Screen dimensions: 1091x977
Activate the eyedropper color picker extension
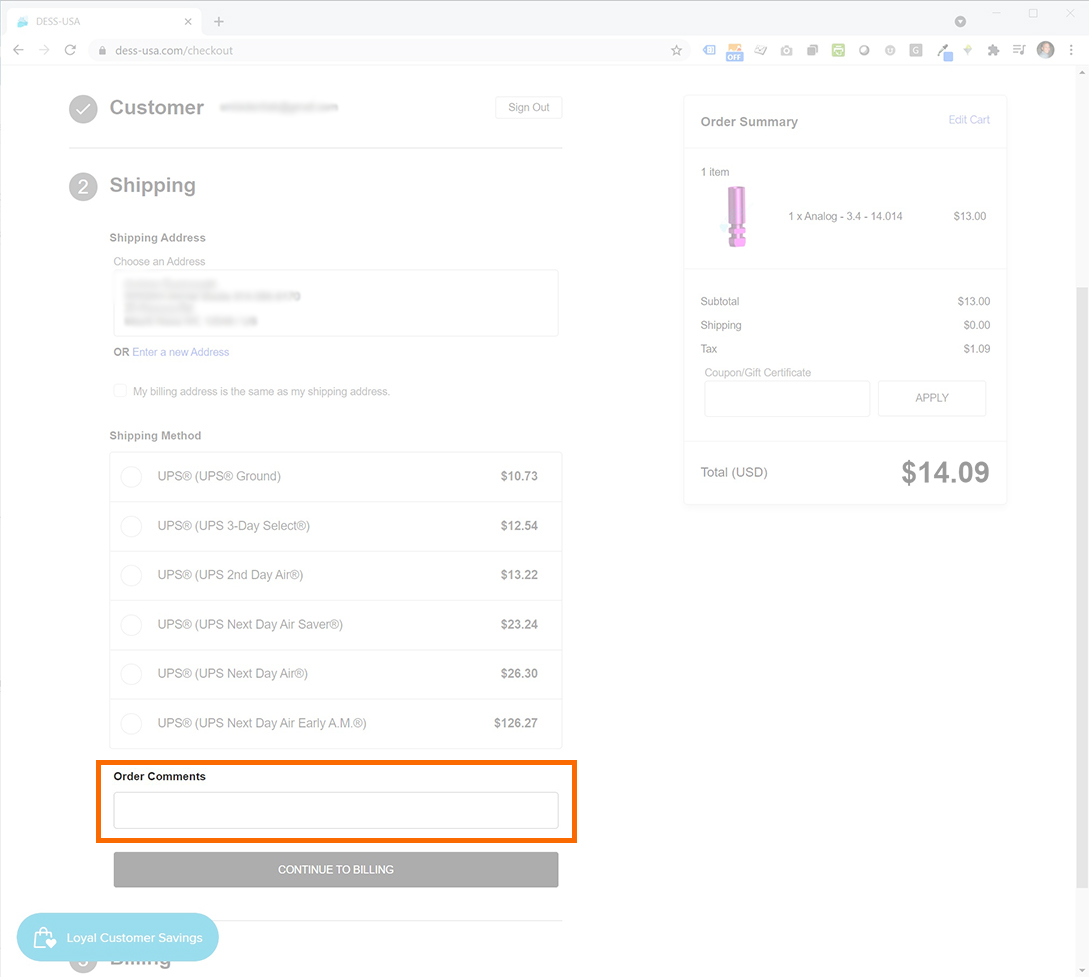coord(944,51)
